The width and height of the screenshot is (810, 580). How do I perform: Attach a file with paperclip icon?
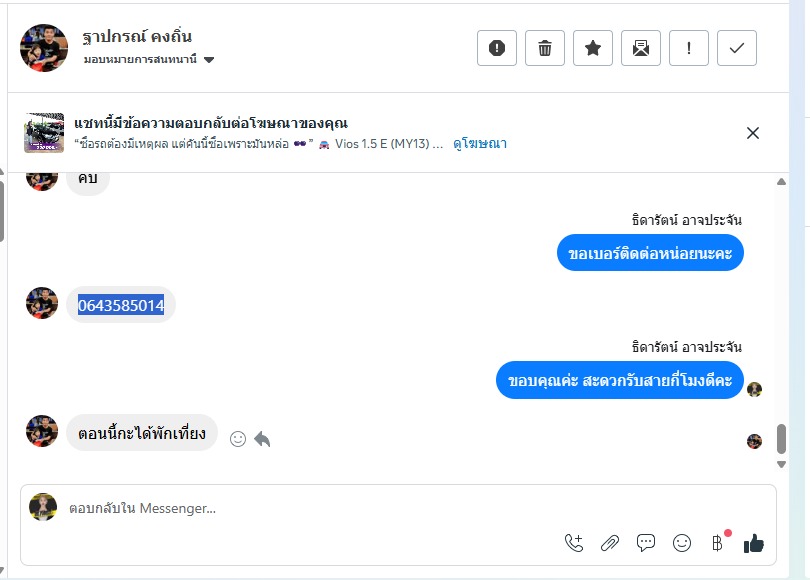(610, 543)
